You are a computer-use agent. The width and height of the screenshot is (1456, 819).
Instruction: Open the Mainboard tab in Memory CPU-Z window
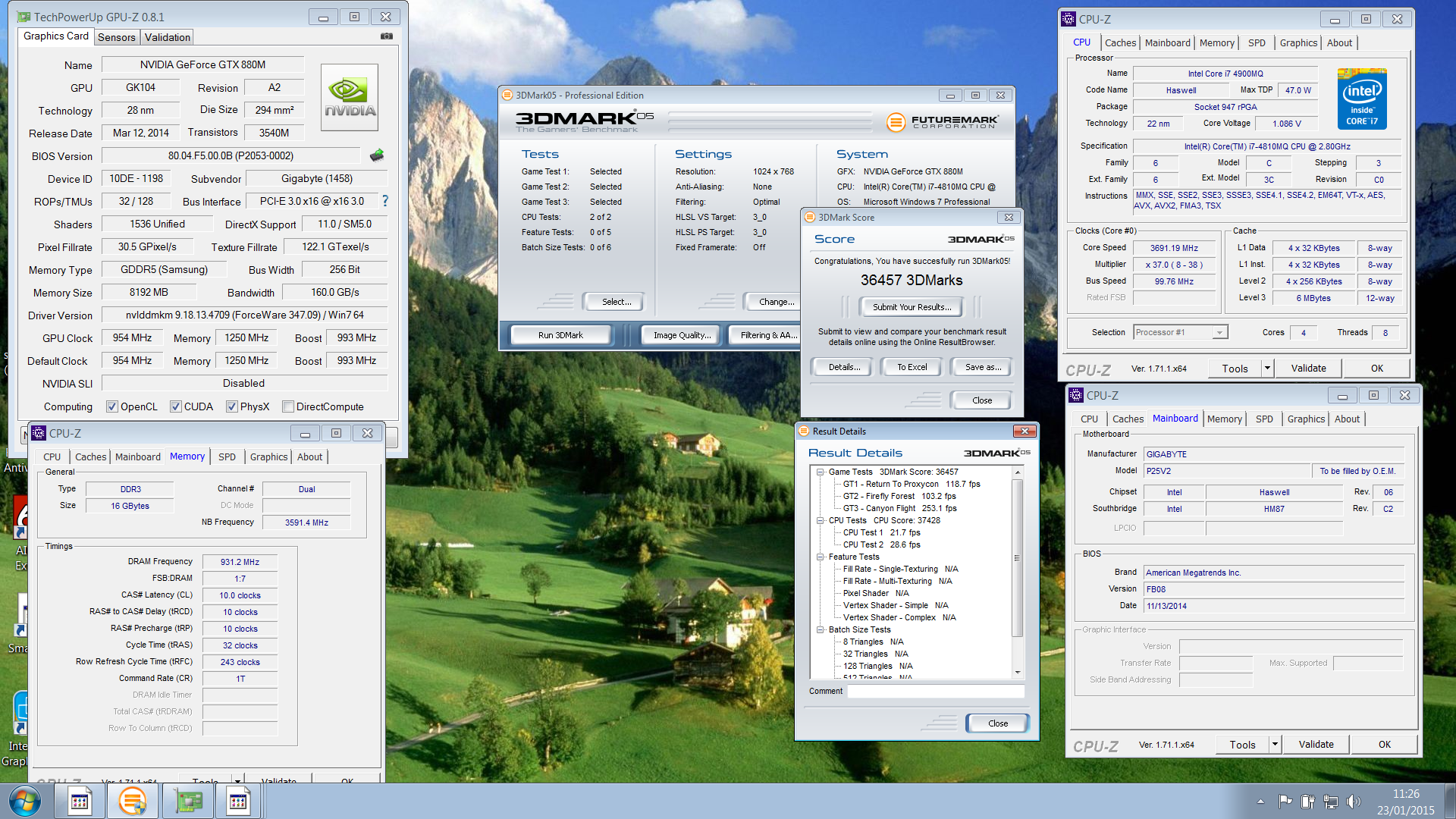coord(138,457)
